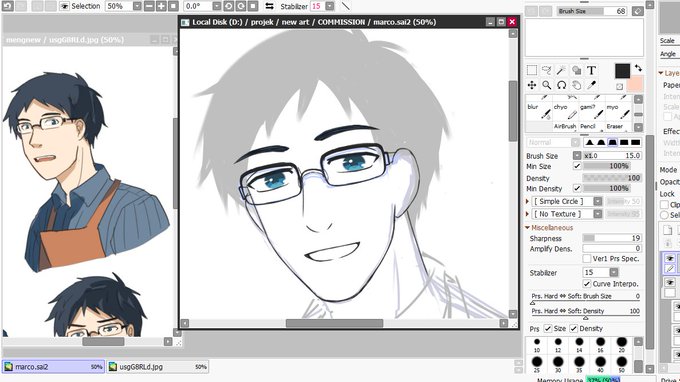The image size is (680, 382).
Task: Toggle the Prs Density checkbox
Action: point(573,329)
